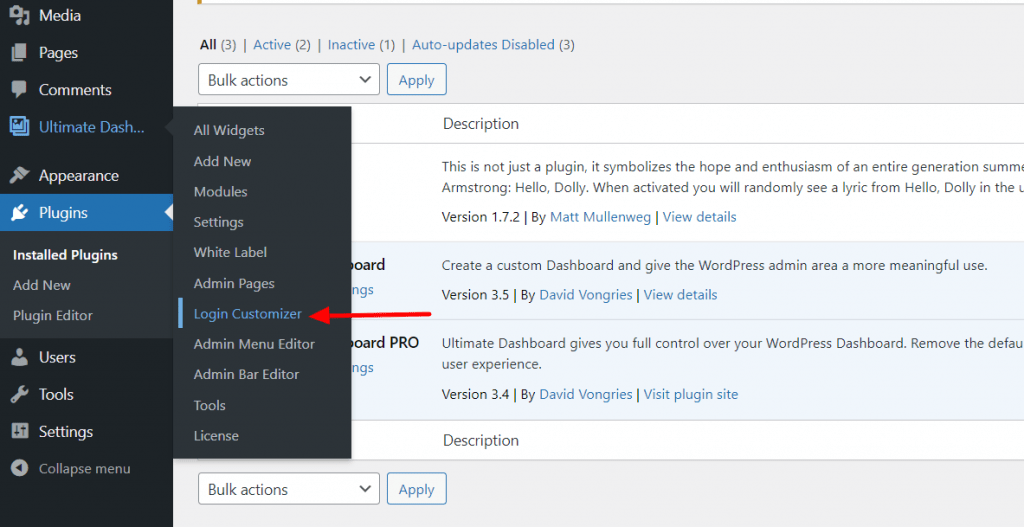Open David Vongries link for Version 3.4
This screenshot has width=1024, height=527.
point(585,394)
